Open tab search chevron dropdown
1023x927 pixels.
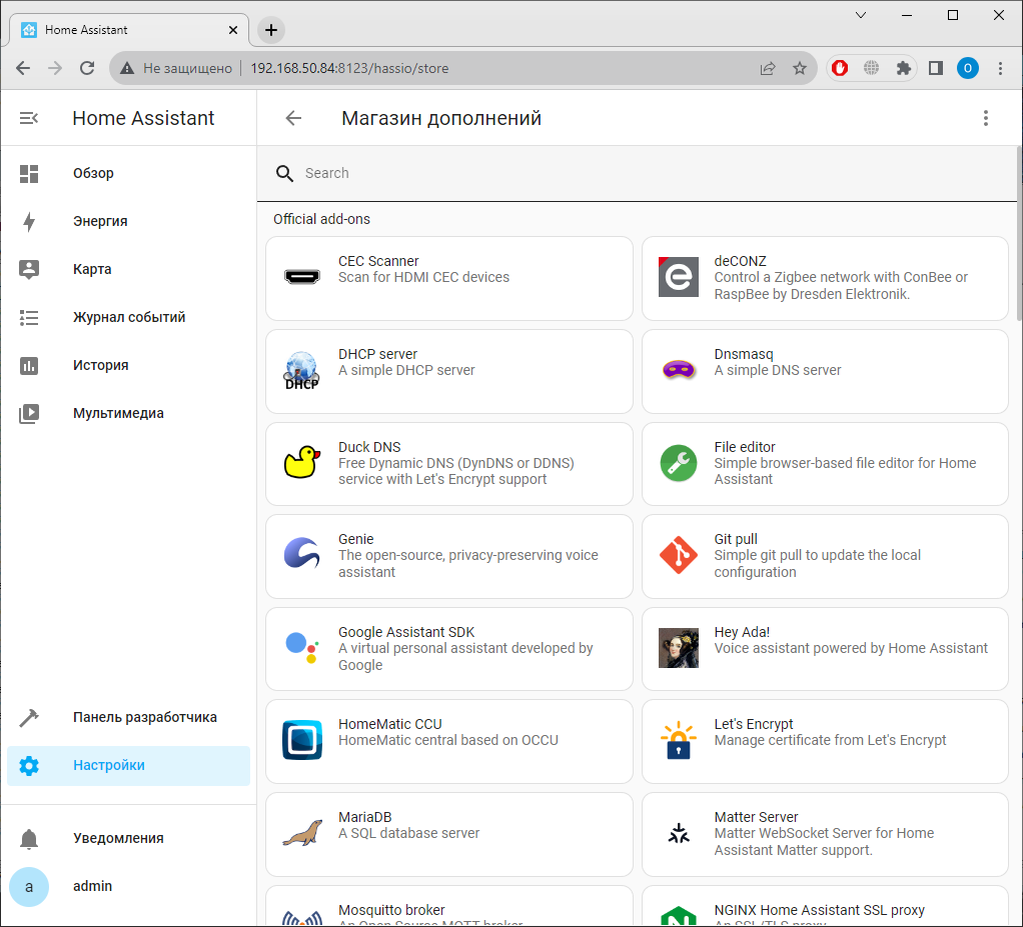pyautogui.click(x=861, y=15)
